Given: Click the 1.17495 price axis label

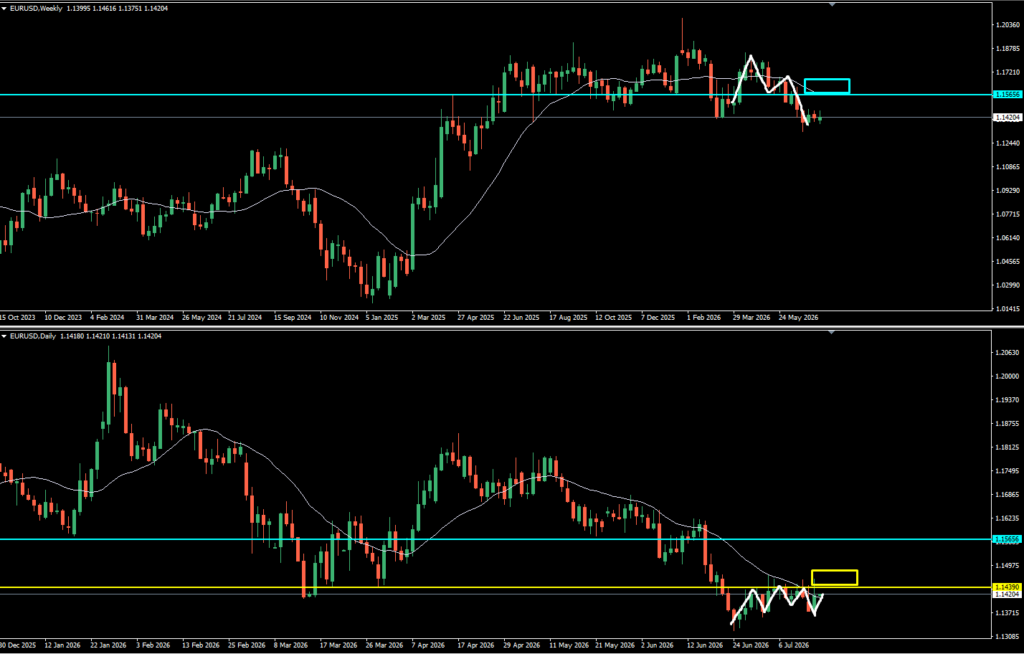Looking at the screenshot, I should pos(1008,471).
